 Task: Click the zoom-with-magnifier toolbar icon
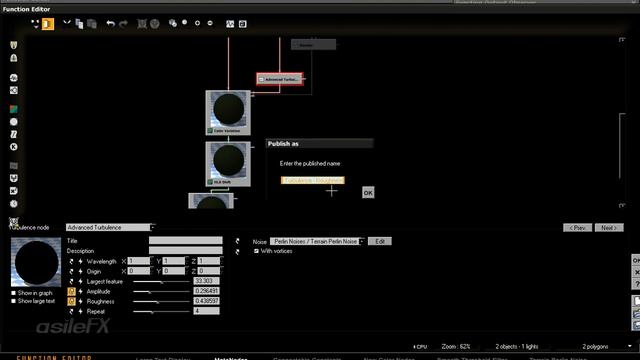point(173,23)
